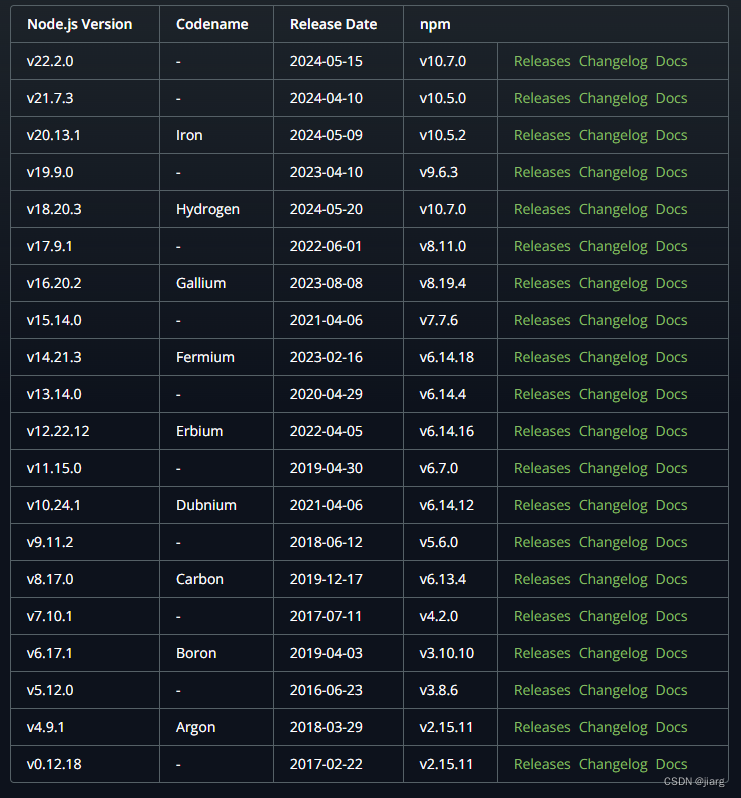Viewport: 741px width, 798px height.
Task: View Changelog for v6.17.1 Boron
Action: [613, 654]
